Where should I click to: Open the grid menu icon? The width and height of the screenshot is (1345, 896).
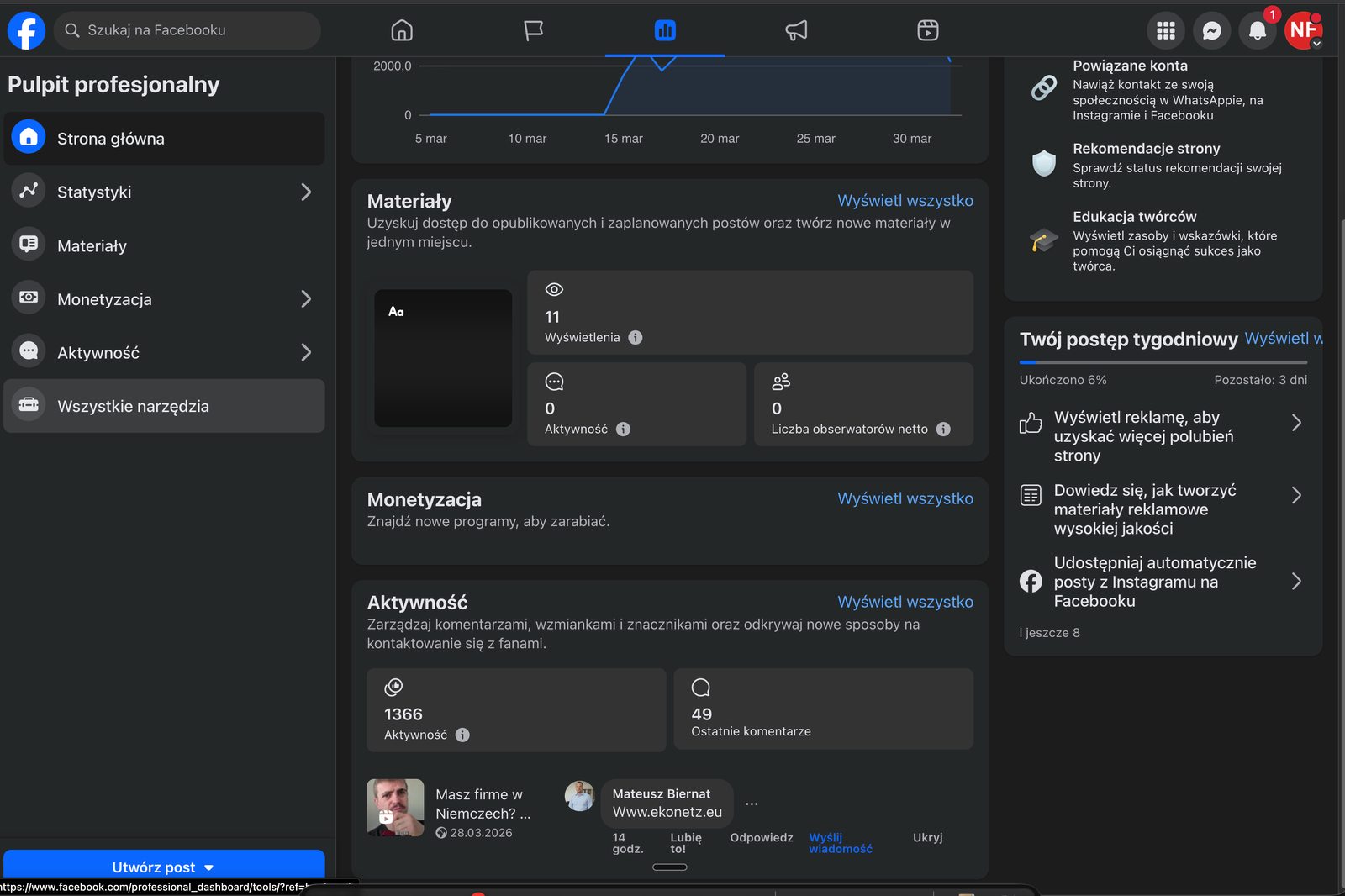[x=1165, y=31]
